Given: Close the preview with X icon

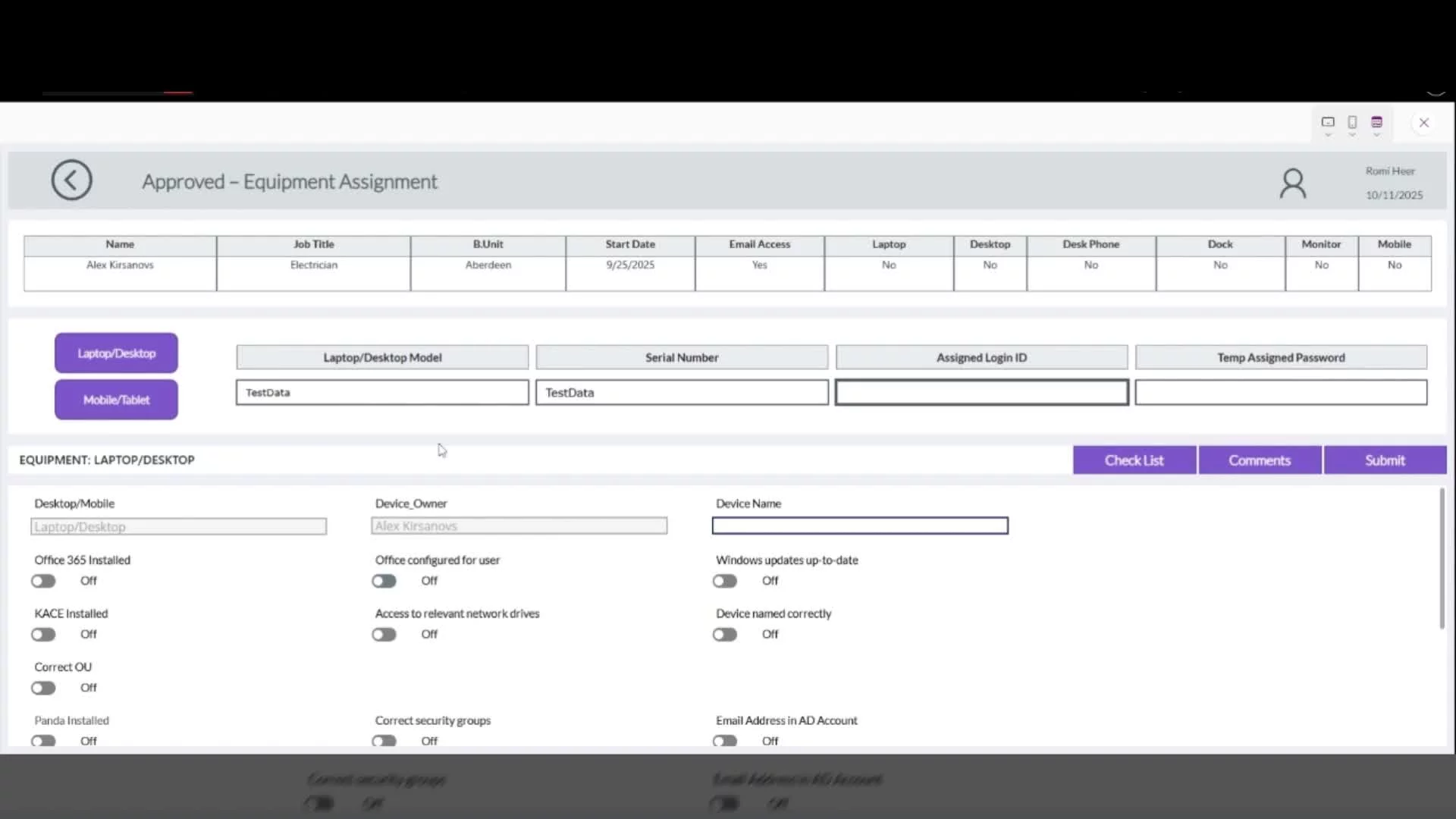Looking at the screenshot, I should pyautogui.click(x=1423, y=122).
